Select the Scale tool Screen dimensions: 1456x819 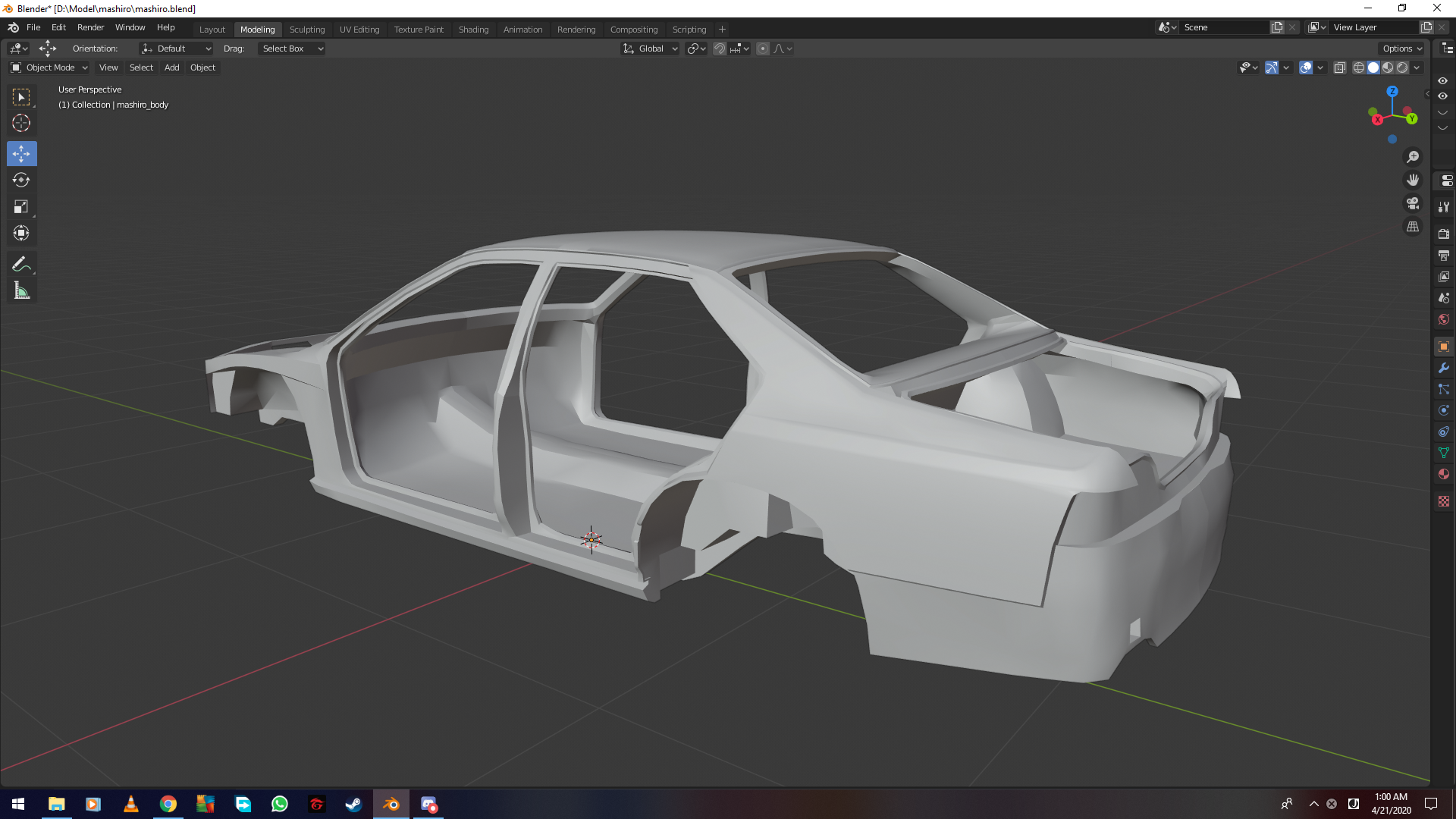point(21,206)
